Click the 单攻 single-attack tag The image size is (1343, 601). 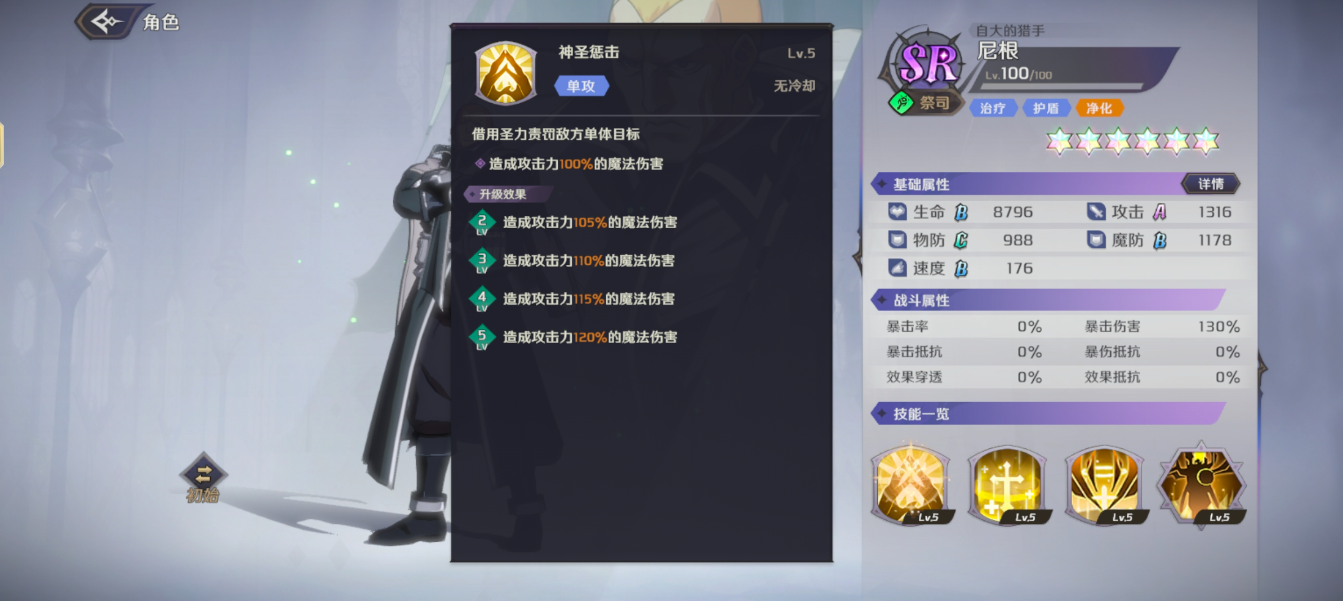[581, 86]
